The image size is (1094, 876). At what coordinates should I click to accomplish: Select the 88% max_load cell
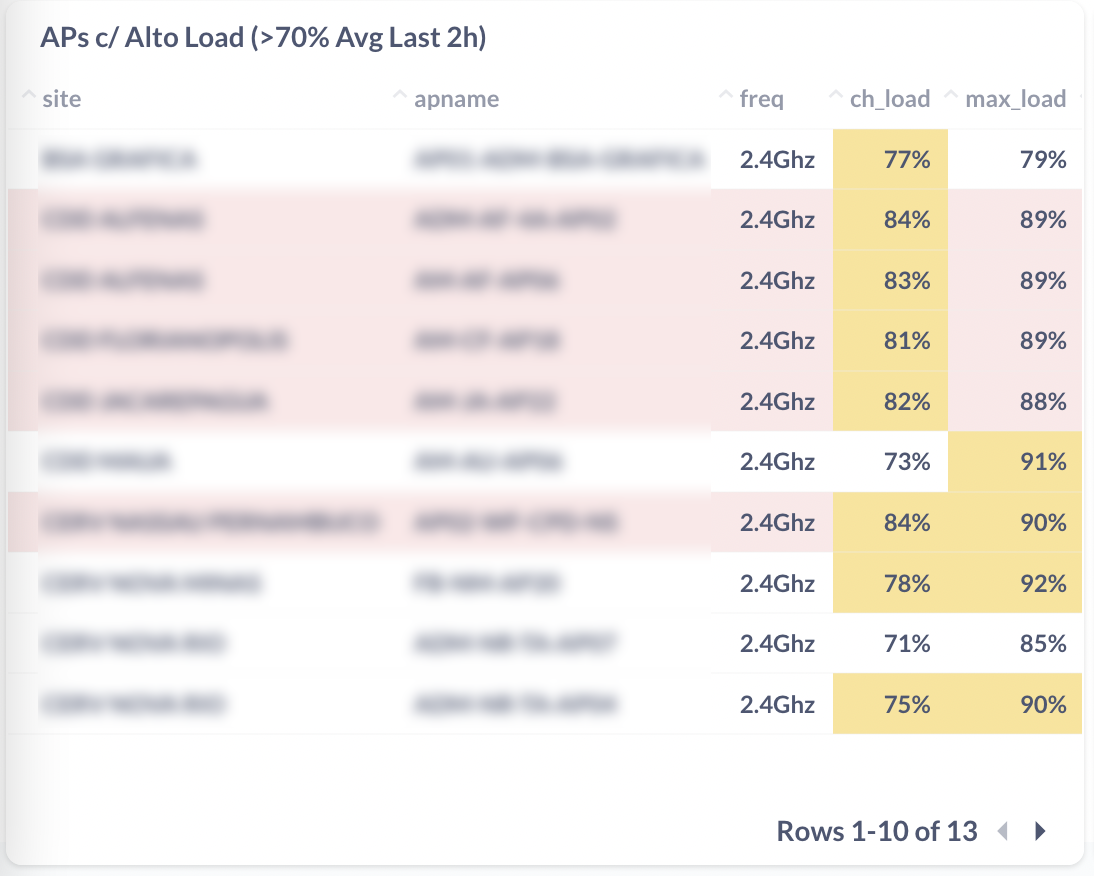[1015, 401]
